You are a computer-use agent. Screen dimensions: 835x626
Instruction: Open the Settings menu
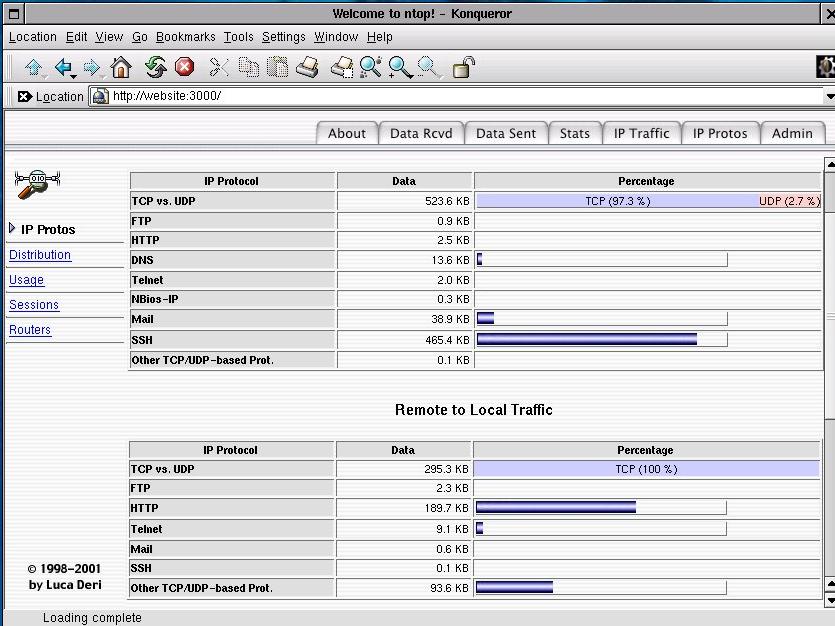(283, 37)
